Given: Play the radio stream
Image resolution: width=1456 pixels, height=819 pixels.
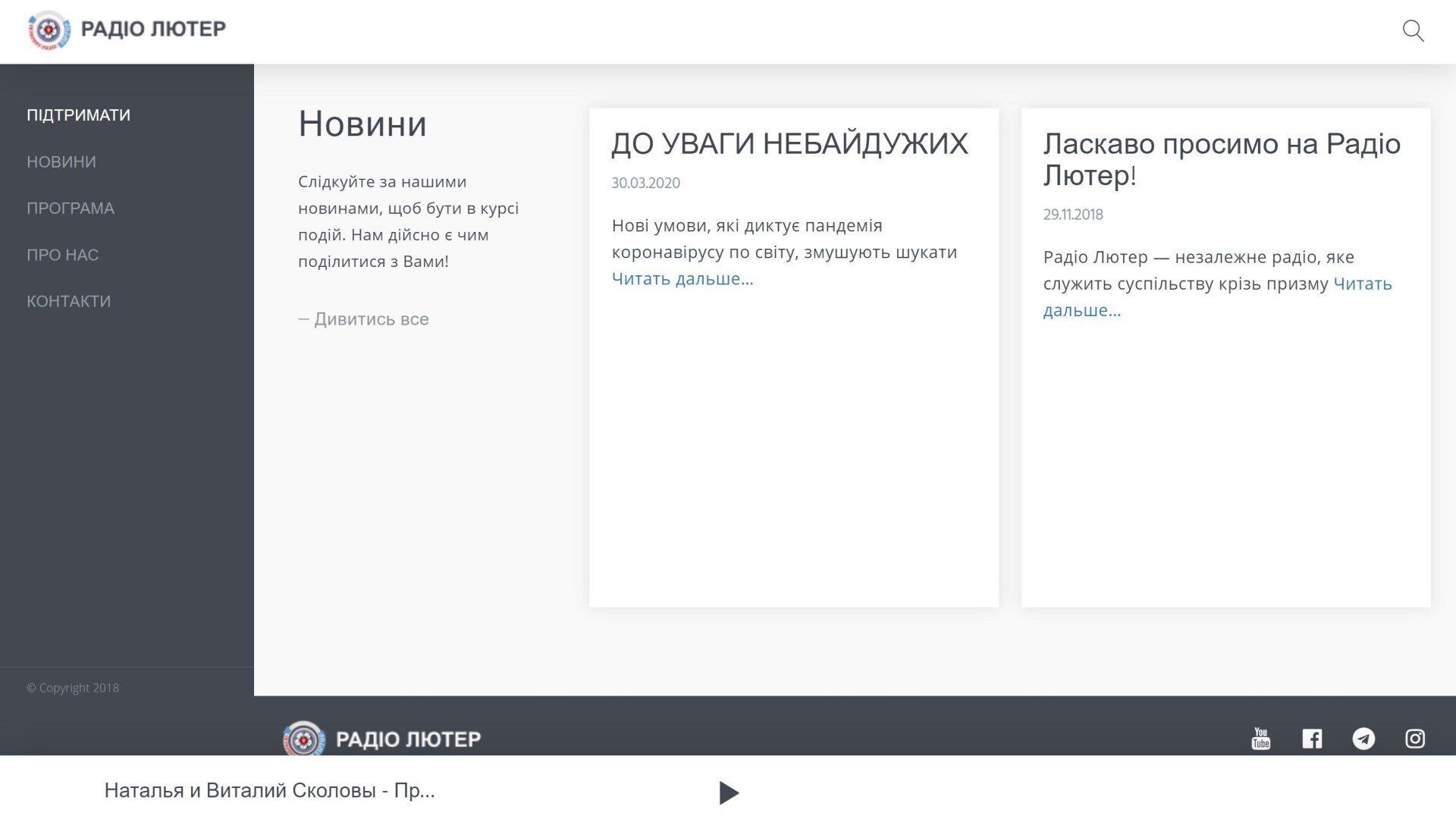Looking at the screenshot, I should 729,792.
